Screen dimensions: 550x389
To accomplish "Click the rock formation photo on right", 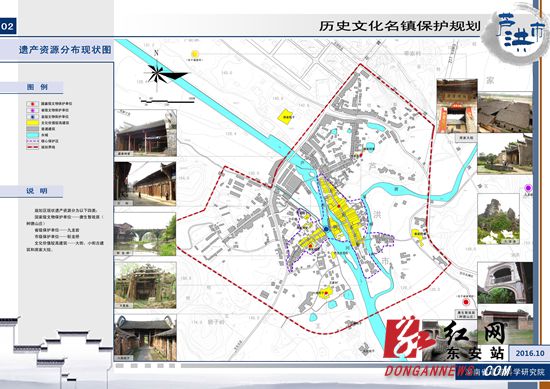I will pos(498,219).
